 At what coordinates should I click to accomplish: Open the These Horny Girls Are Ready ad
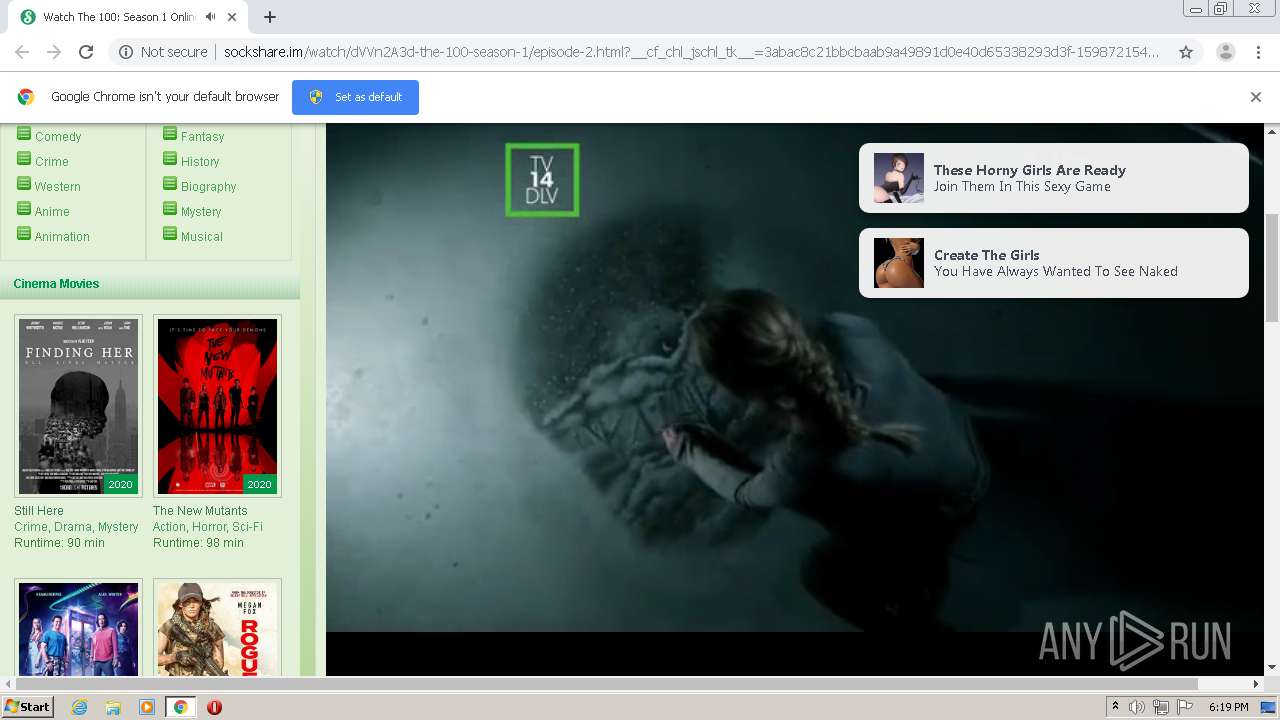(x=1054, y=178)
